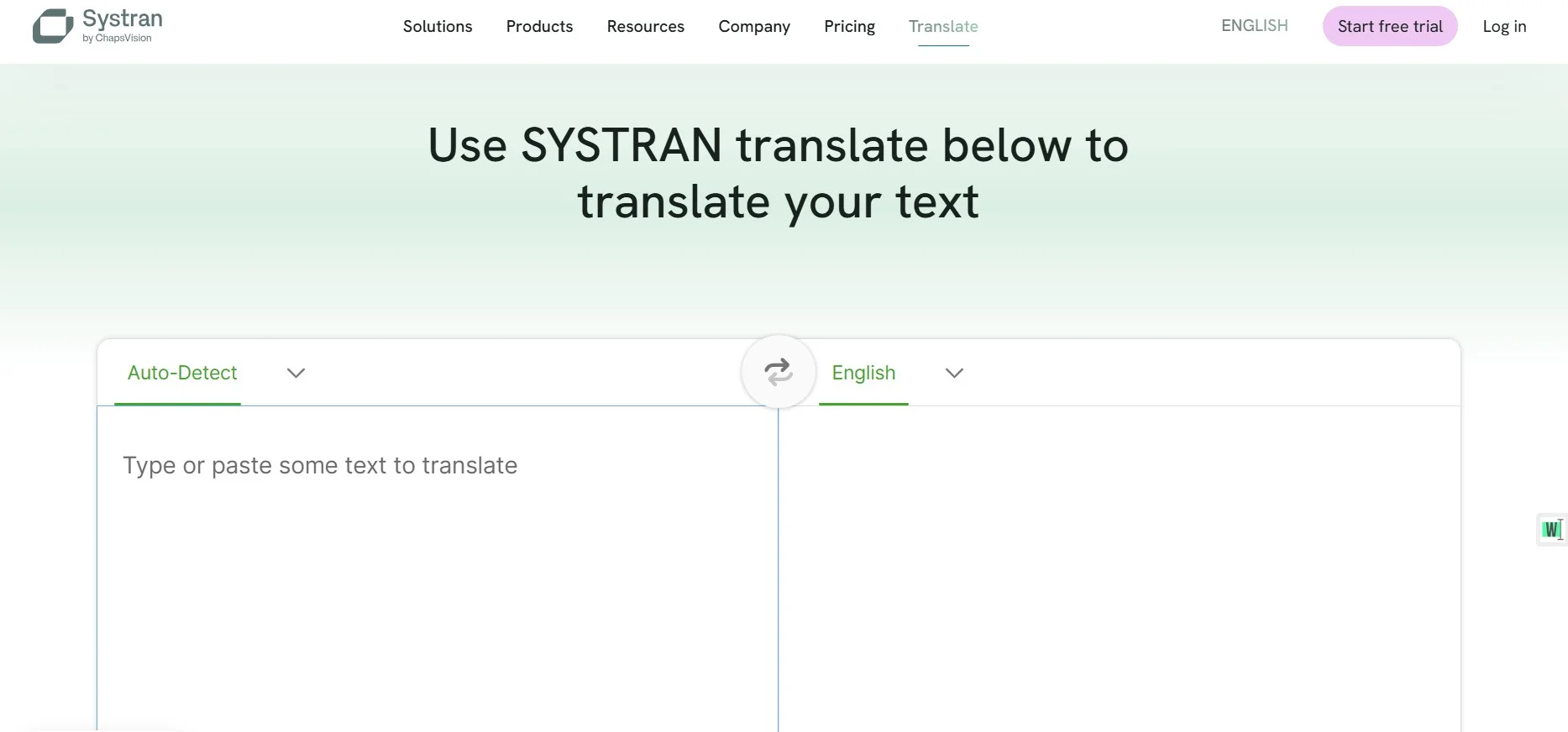This screenshot has width=1568, height=732.
Task: Click the translation output panel
Action: [1120, 569]
